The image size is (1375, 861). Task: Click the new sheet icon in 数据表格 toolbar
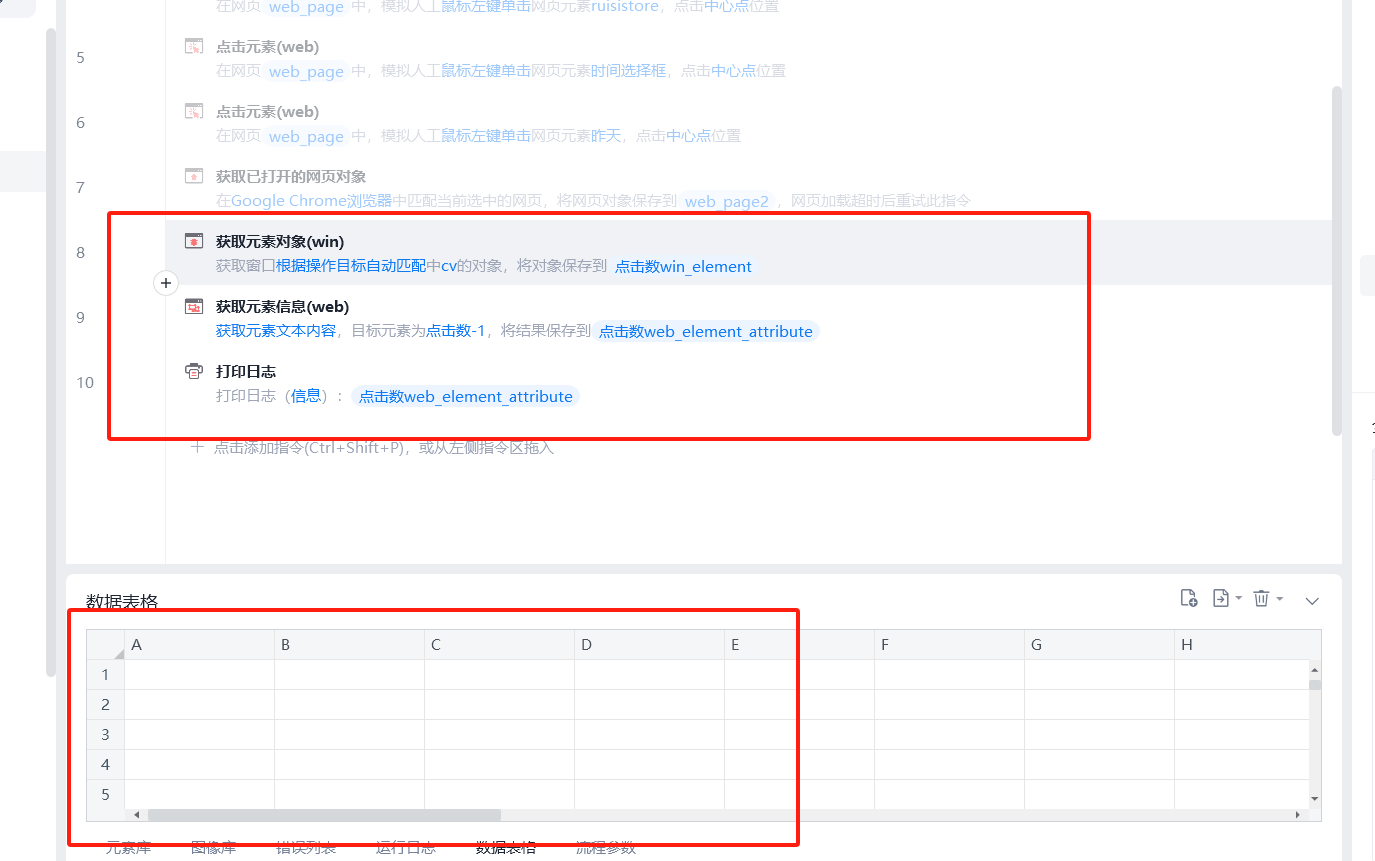[1189, 598]
